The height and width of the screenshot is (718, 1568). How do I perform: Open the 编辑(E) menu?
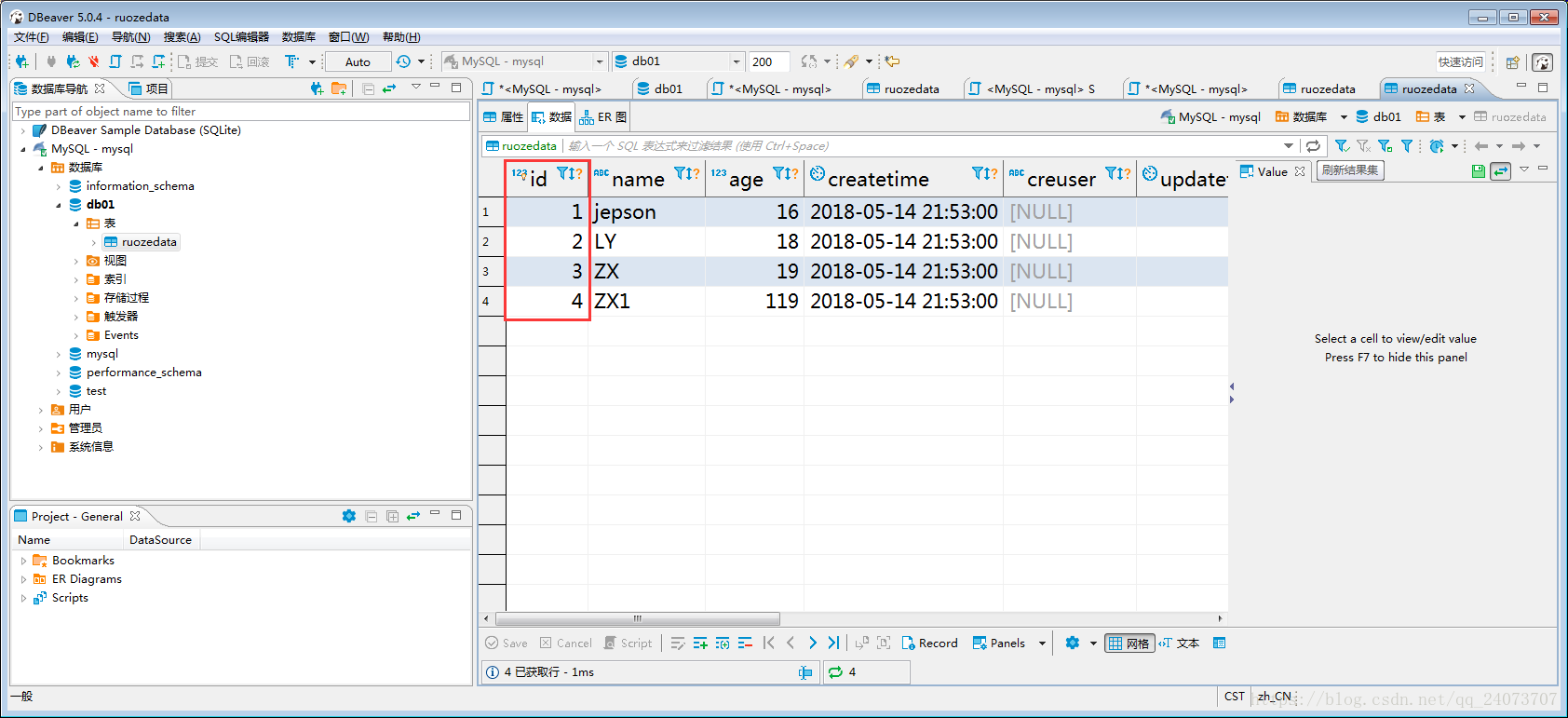point(80,37)
